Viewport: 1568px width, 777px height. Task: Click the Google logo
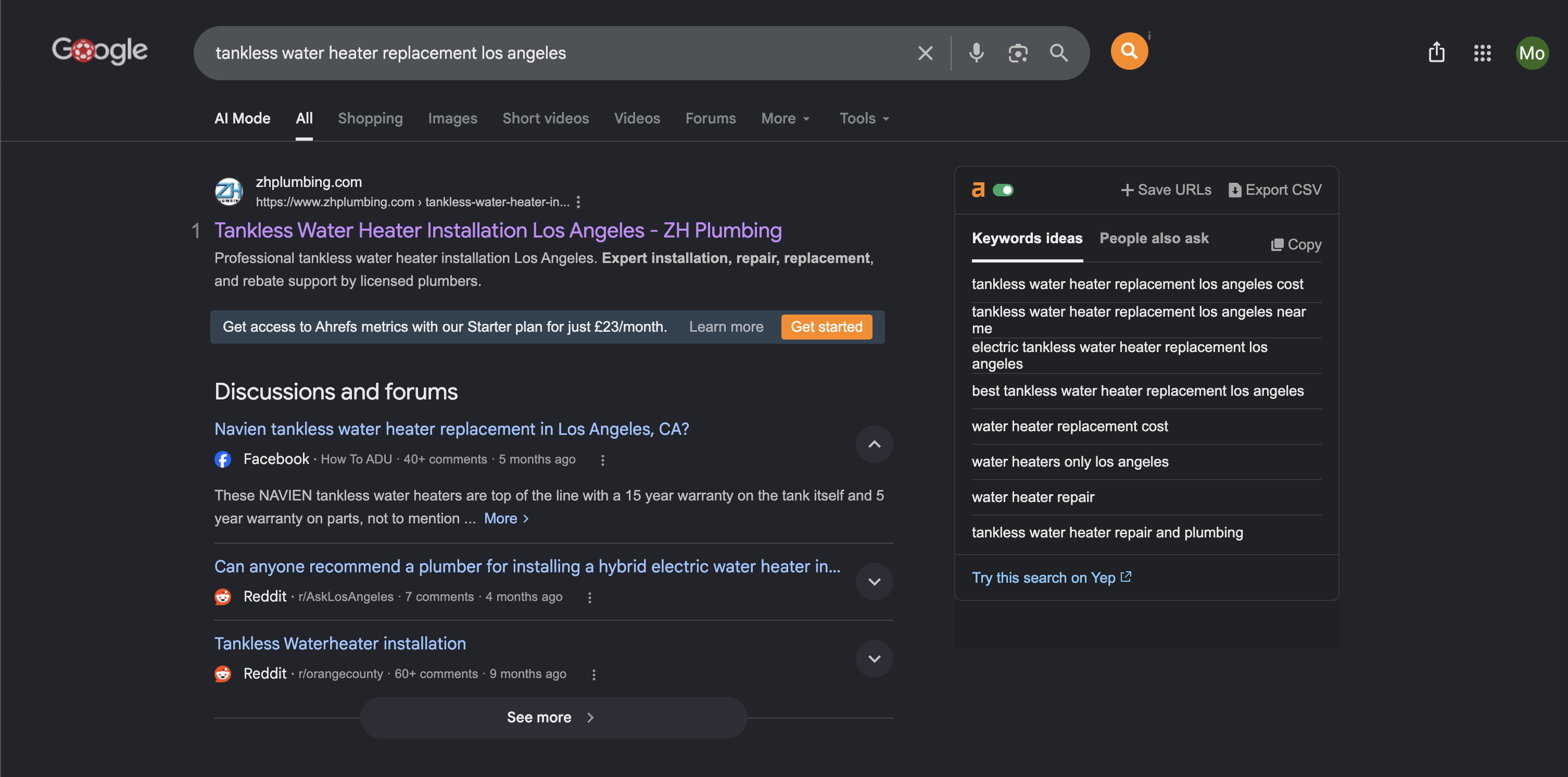click(100, 51)
